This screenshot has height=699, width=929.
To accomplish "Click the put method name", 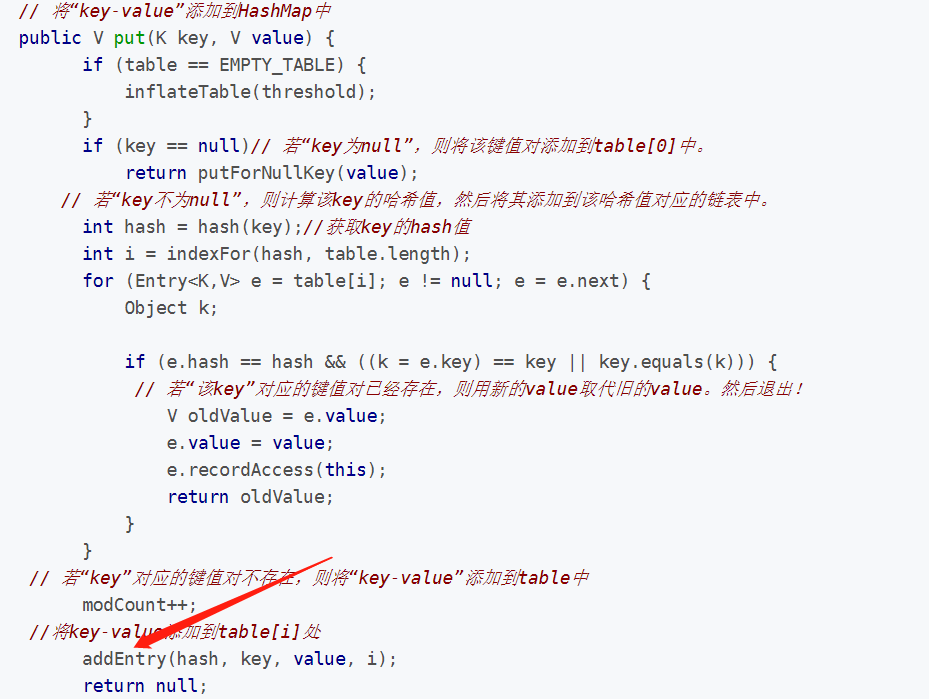I will (x=129, y=39).
